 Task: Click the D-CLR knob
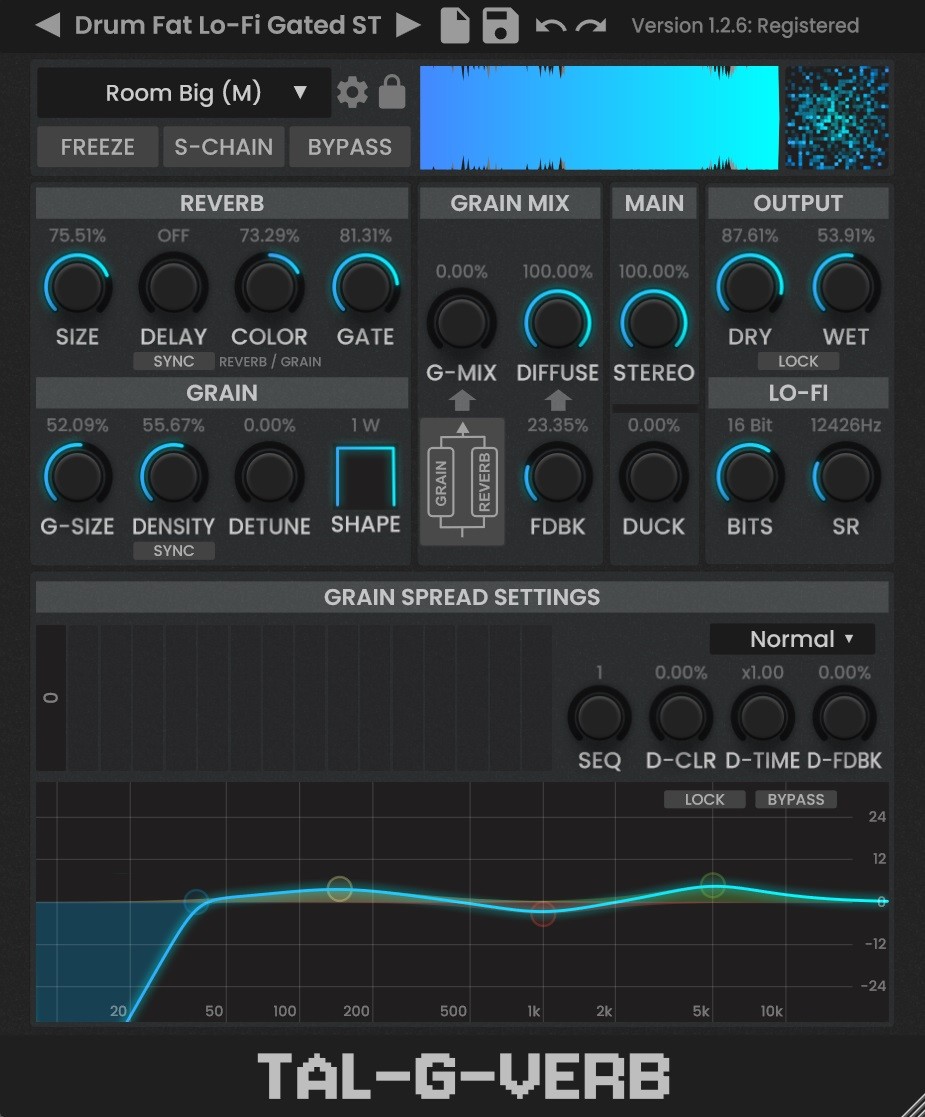click(681, 716)
